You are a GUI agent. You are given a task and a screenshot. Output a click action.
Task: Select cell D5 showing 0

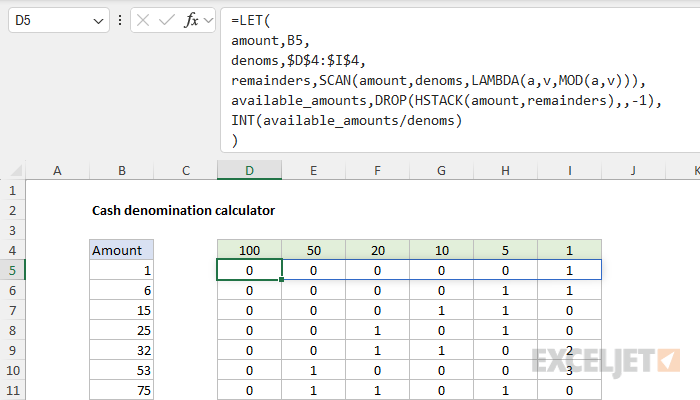250,270
